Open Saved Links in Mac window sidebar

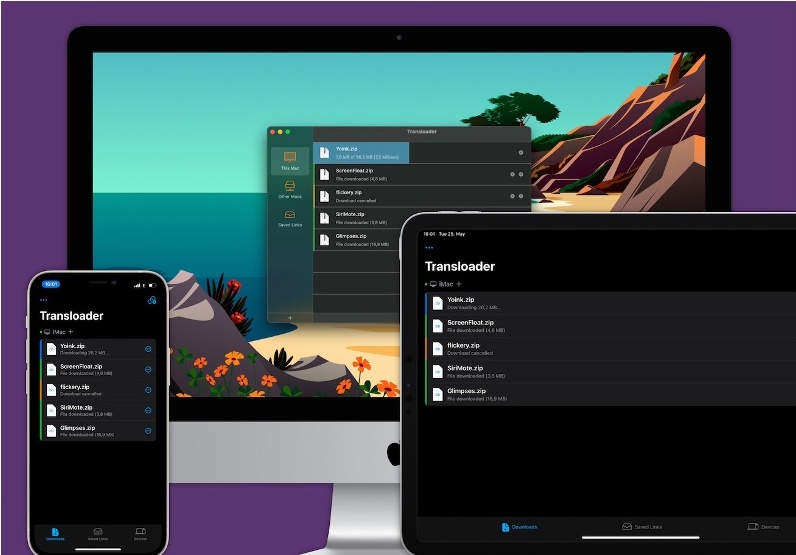[290, 218]
